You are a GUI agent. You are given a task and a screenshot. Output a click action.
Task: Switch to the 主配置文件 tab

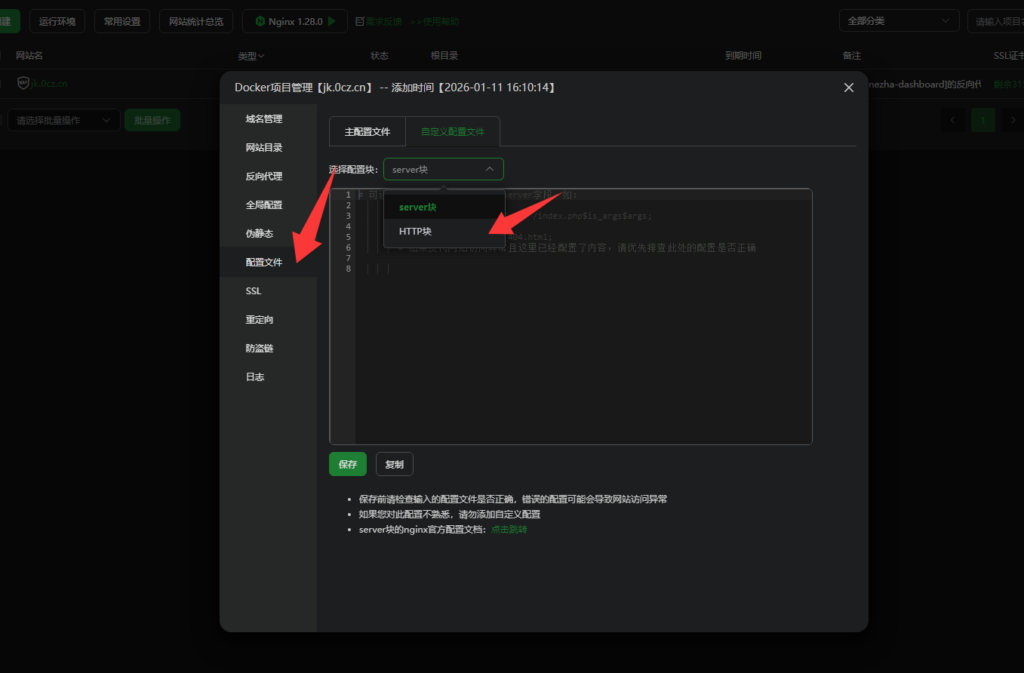coord(366,131)
